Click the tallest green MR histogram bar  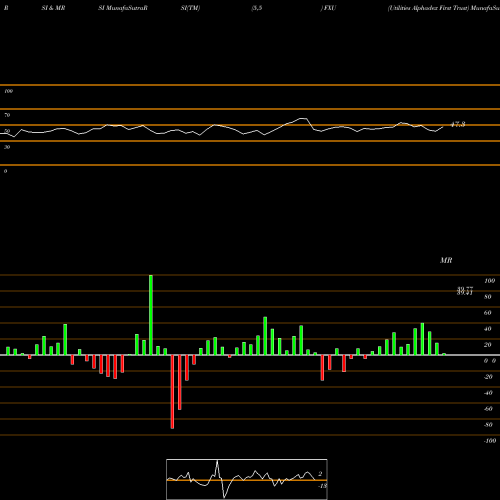[x=151, y=315]
